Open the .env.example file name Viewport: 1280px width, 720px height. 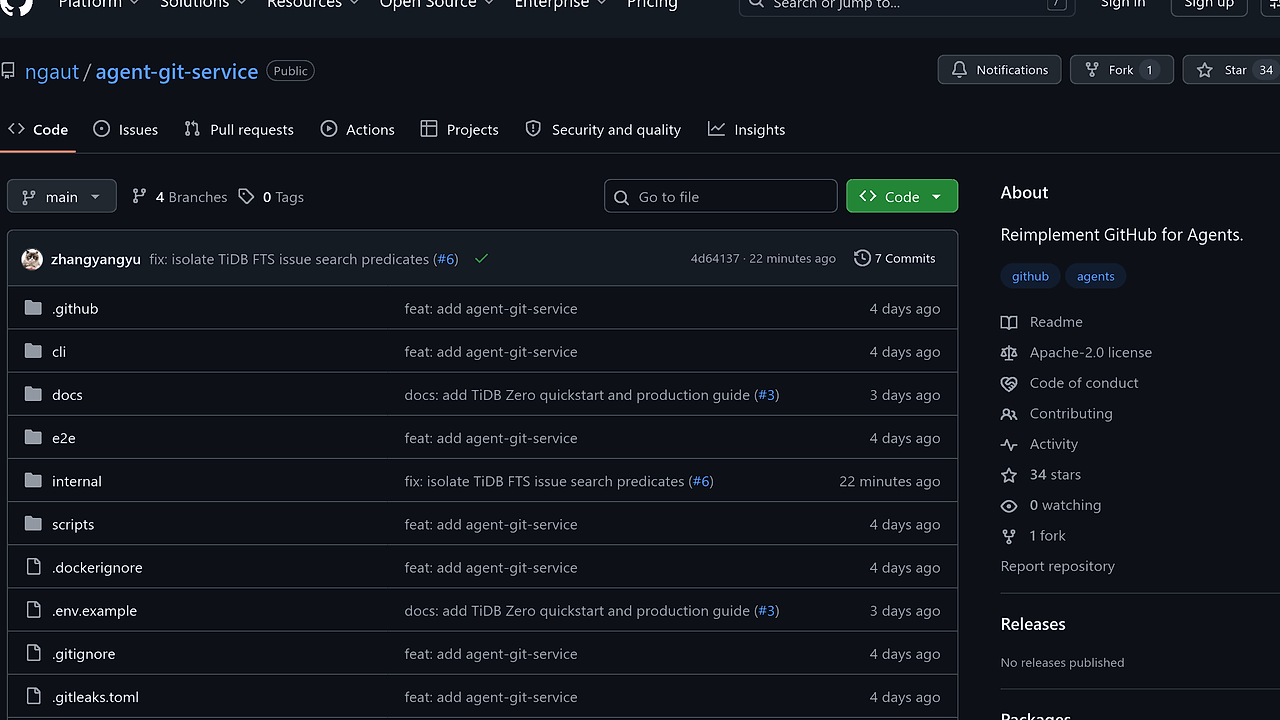pyautogui.click(x=95, y=610)
